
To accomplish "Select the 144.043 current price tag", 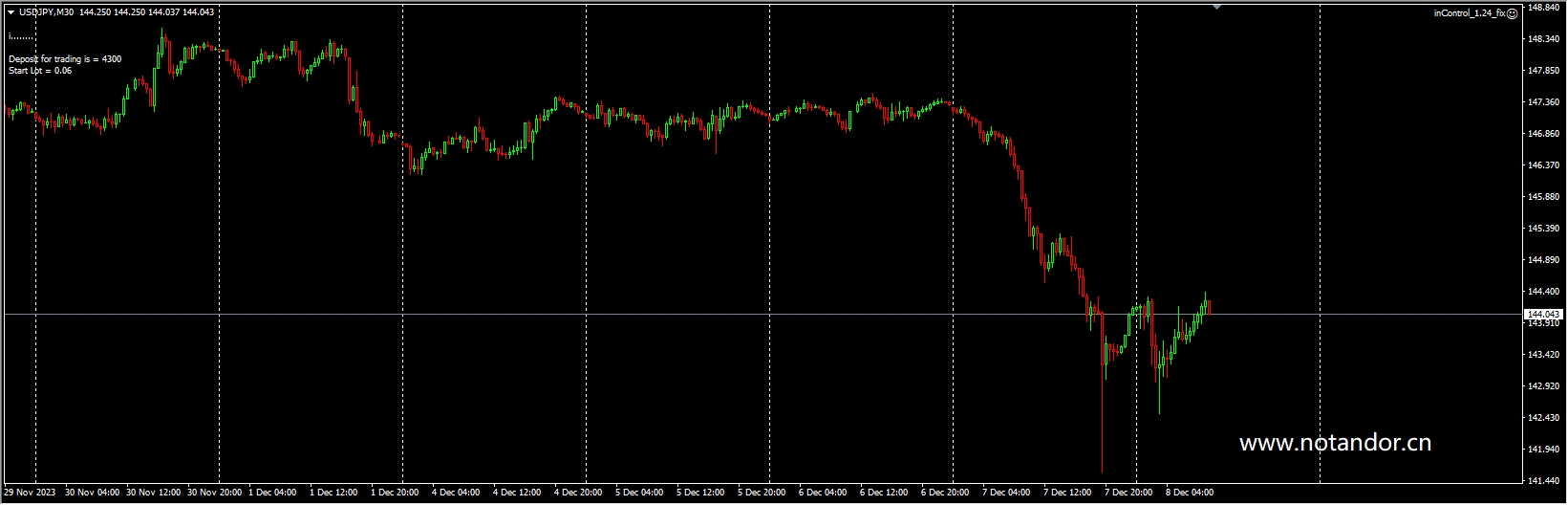I will click(1543, 314).
